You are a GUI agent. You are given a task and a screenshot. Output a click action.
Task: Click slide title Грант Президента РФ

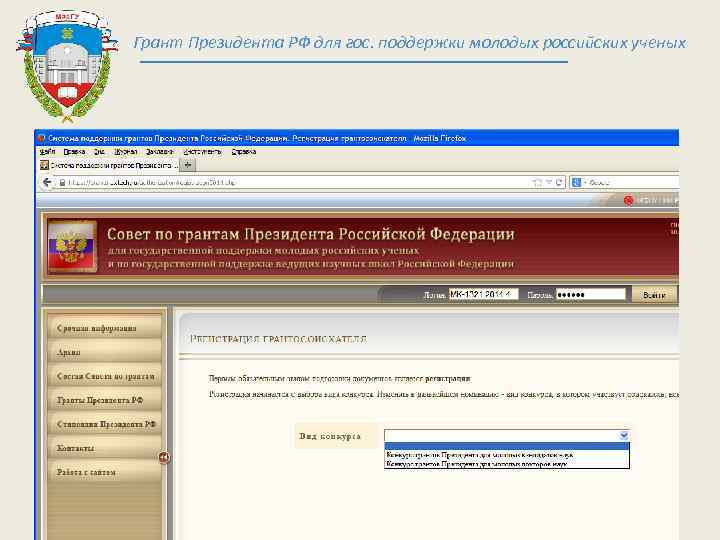[x=410, y=43]
